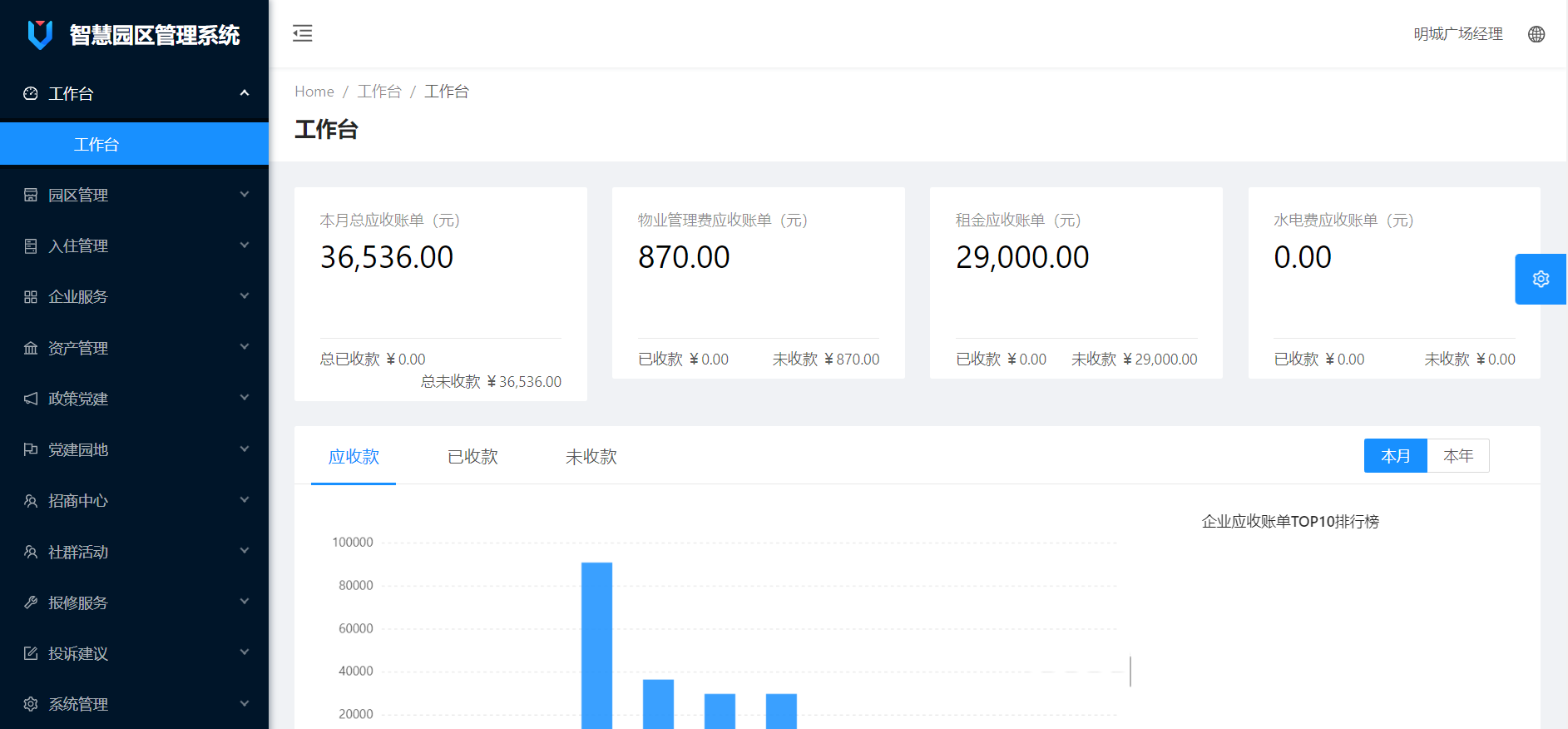Click the second bar in the chart
The width and height of the screenshot is (1568, 729).
pyautogui.click(x=658, y=704)
